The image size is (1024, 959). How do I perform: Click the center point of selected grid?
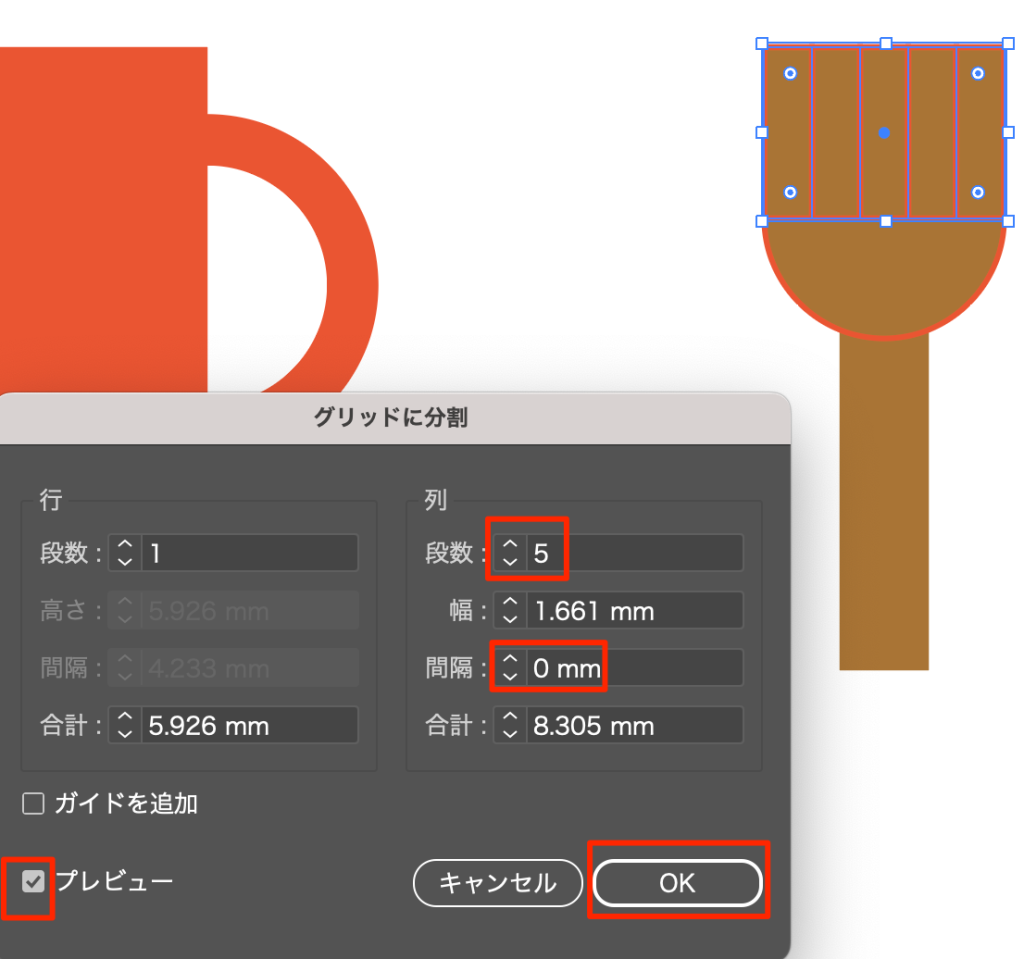(x=884, y=132)
